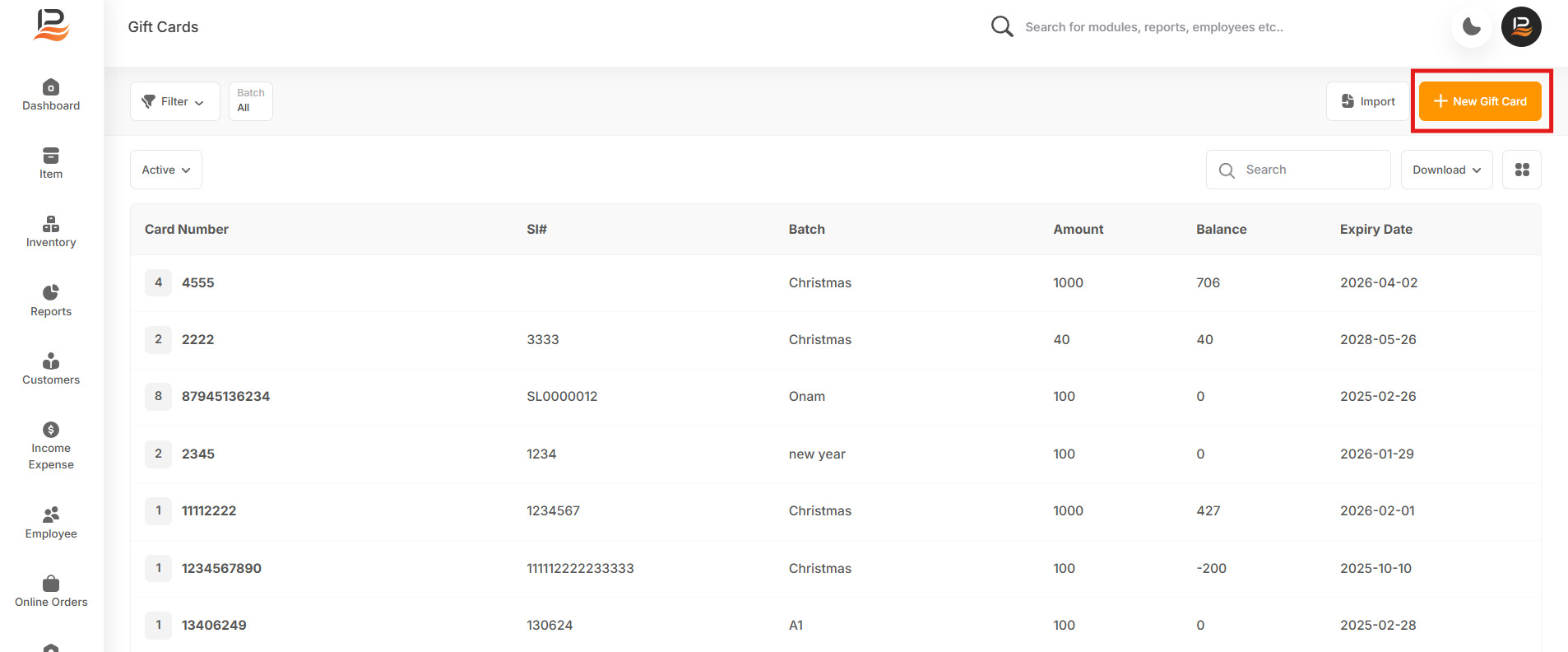Click the global search magnifier icon
The height and width of the screenshot is (652, 1568).
point(1002,27)
